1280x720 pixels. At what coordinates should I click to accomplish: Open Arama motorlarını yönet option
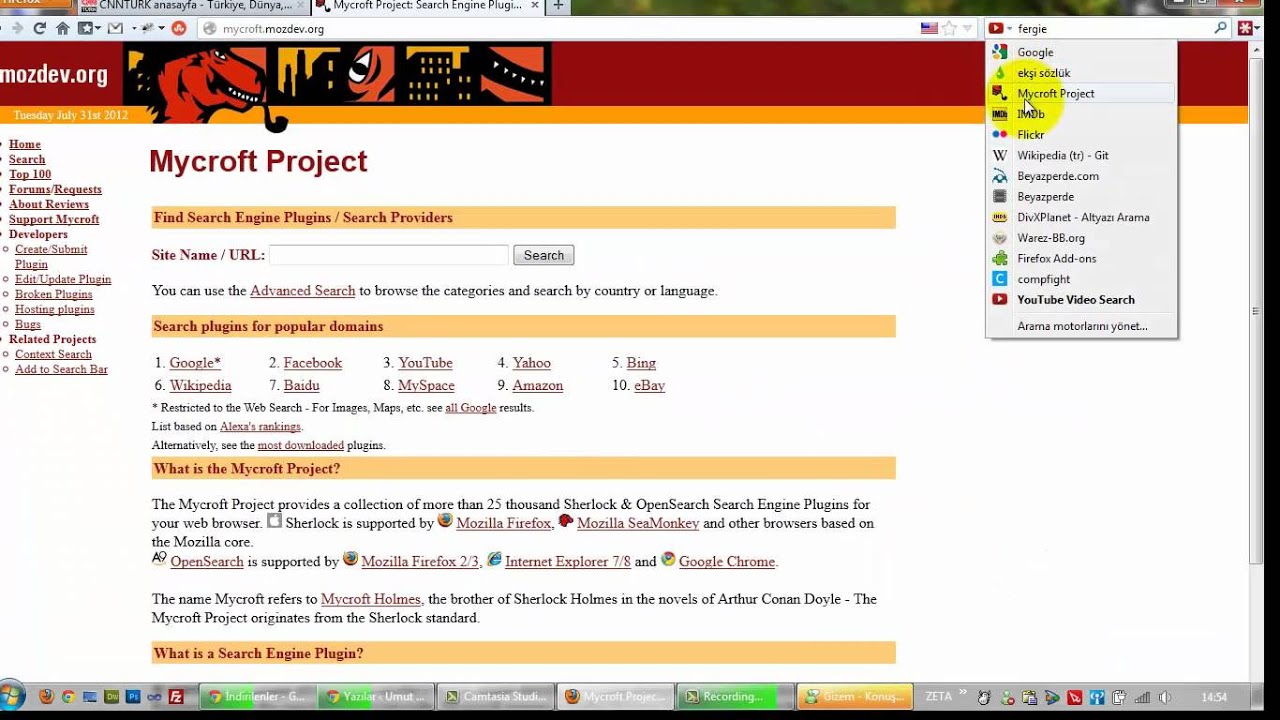[1082, 326]
